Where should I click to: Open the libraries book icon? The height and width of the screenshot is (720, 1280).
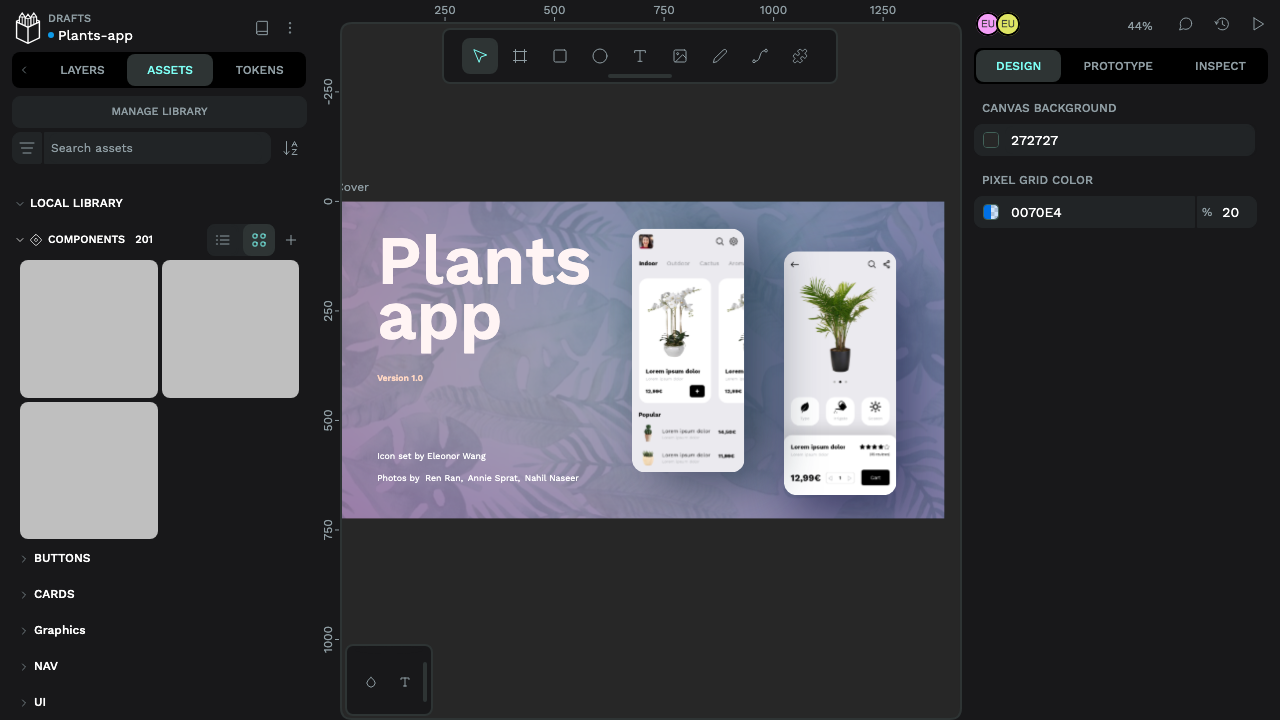(262, 28)
